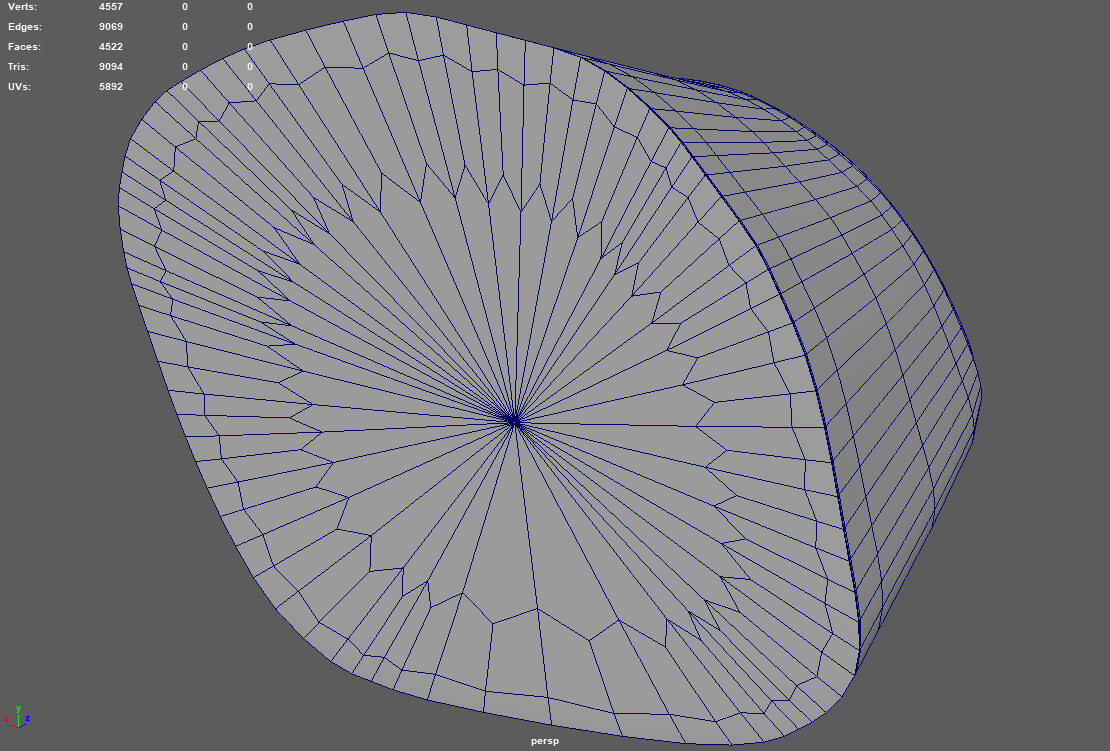This screenshot has height=751, width=1110.
Task: Click the face count value 4522
Action: 110,47
